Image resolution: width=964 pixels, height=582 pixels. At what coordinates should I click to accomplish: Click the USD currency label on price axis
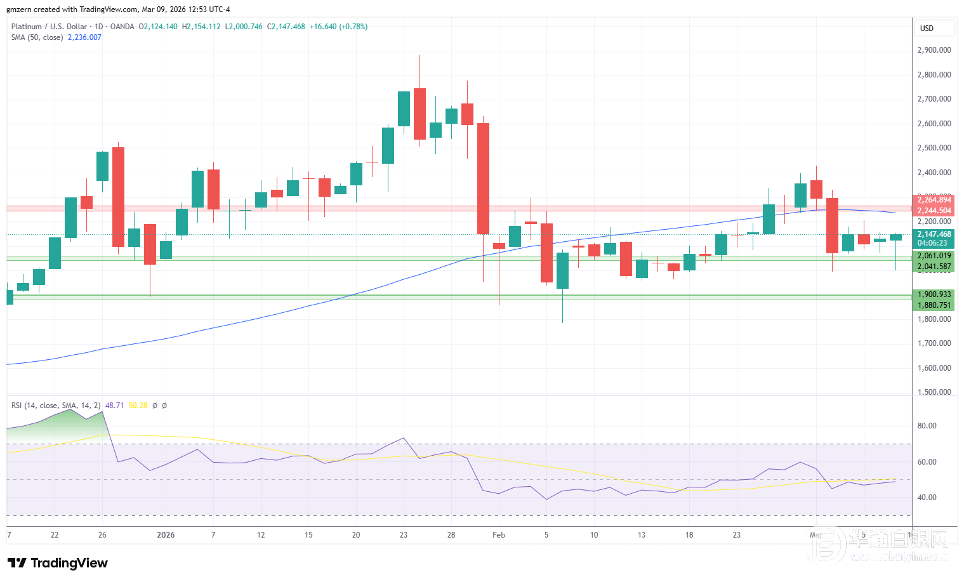tap(926, 28)
